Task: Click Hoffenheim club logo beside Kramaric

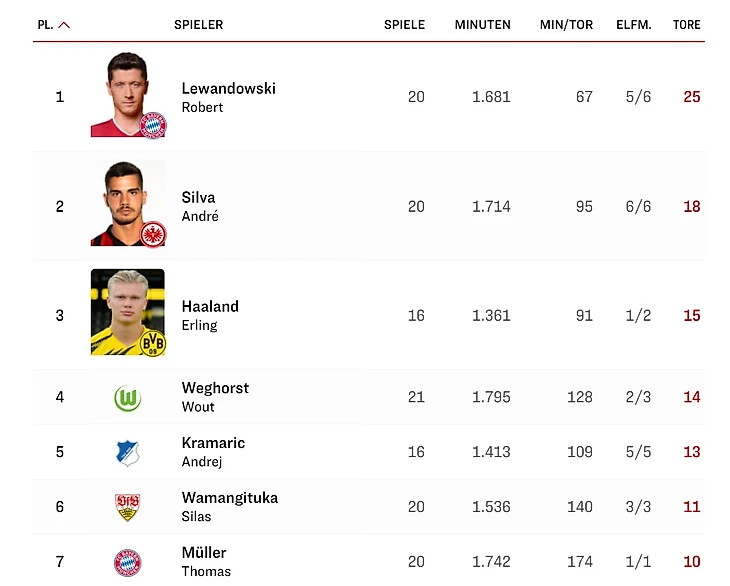Action: [127, 453]
